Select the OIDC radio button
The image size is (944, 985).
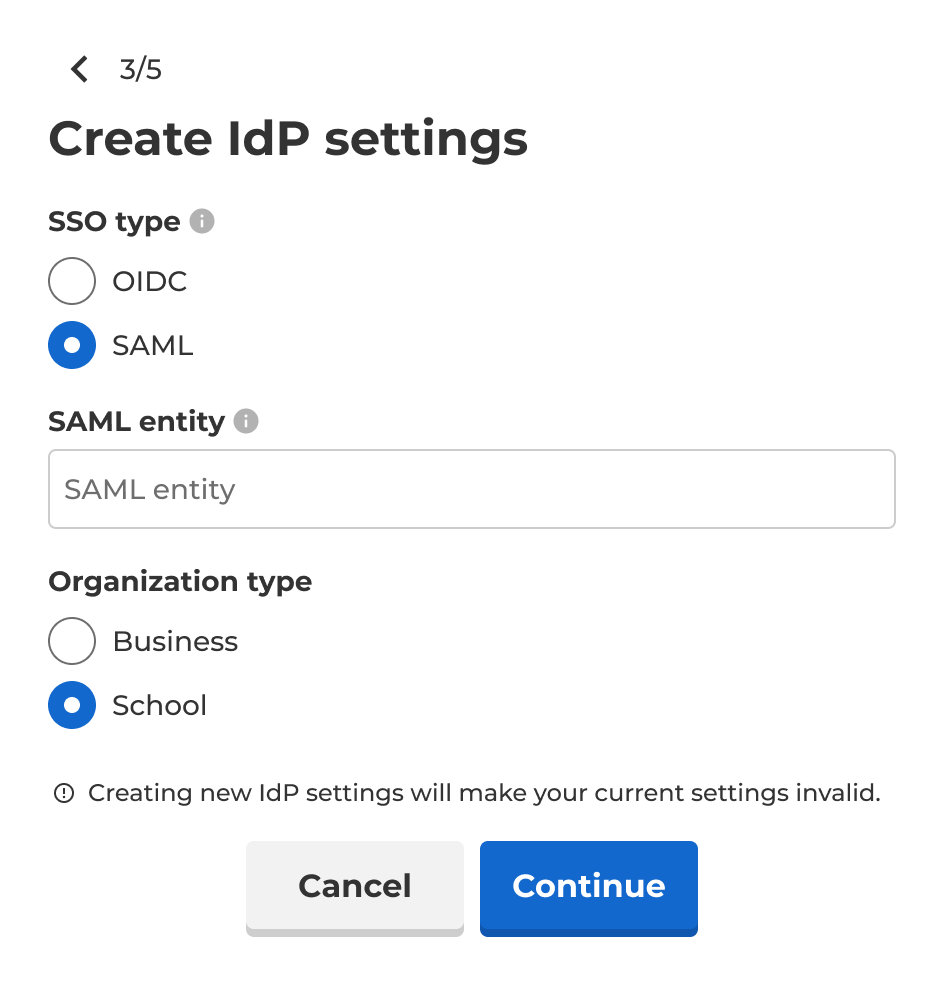pyautogui.click(x=72, y=281)
